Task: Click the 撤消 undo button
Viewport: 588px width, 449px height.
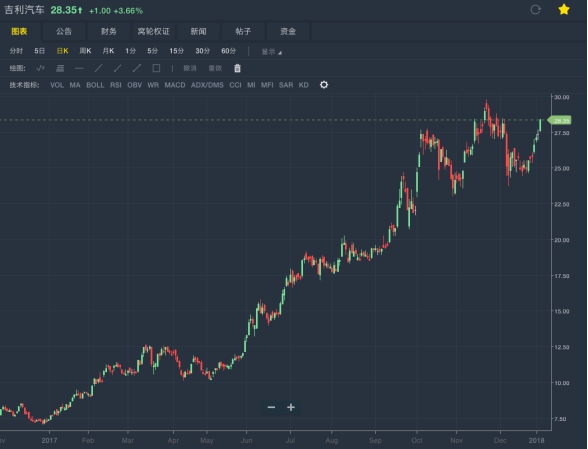Action: coord(190,68)
